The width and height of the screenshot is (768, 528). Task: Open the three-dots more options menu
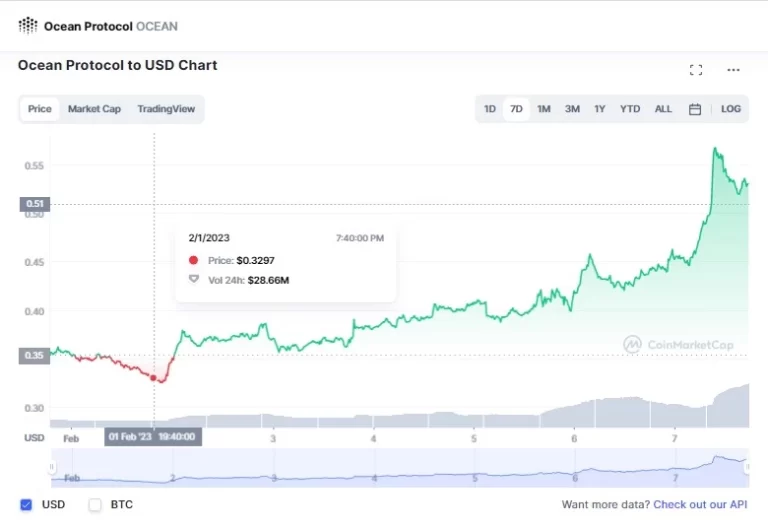pyautogui.click(x=733, y=70)
